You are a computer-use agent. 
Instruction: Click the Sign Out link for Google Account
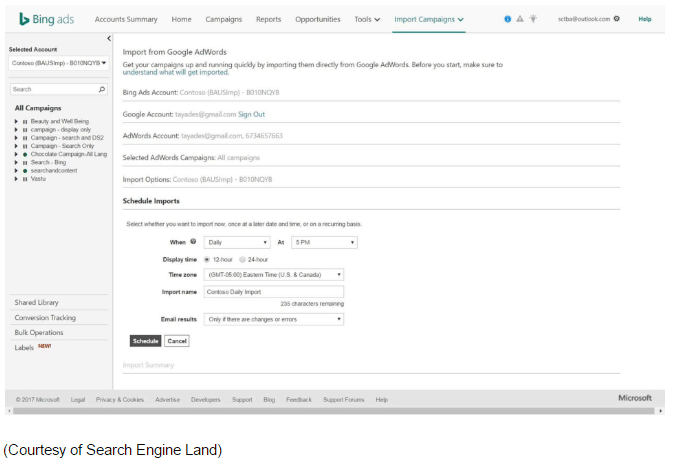tap(251, 114)
